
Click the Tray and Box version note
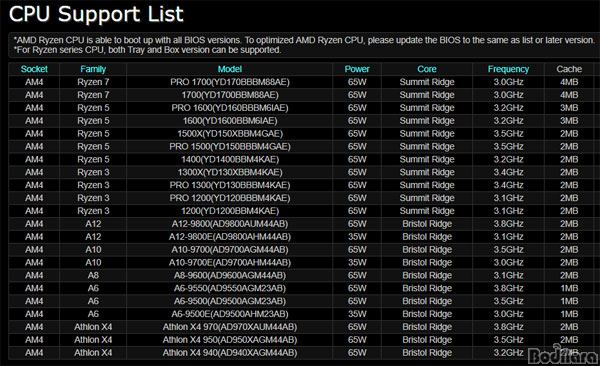click(x=147, y=50)
